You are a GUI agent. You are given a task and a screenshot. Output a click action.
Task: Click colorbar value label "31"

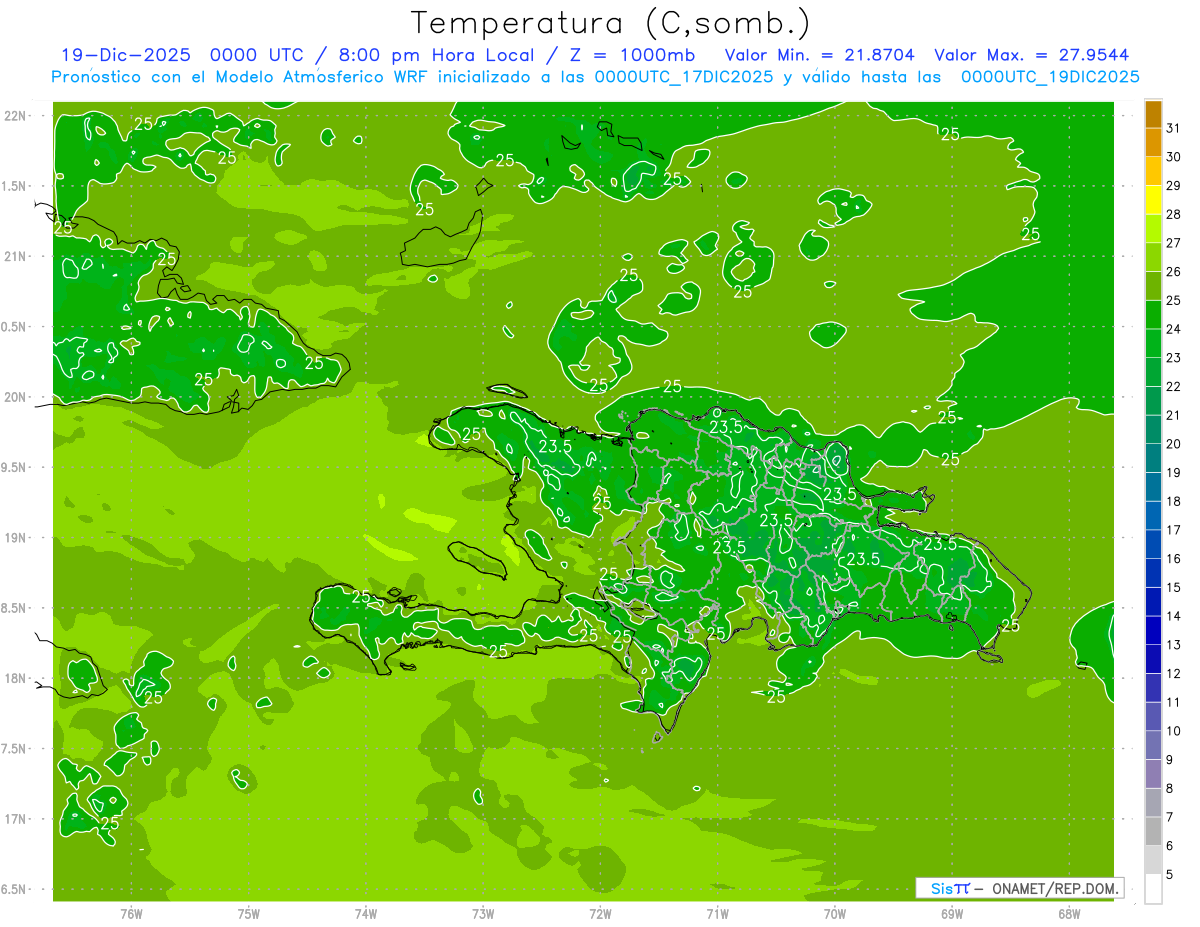tap(1173, 128)
